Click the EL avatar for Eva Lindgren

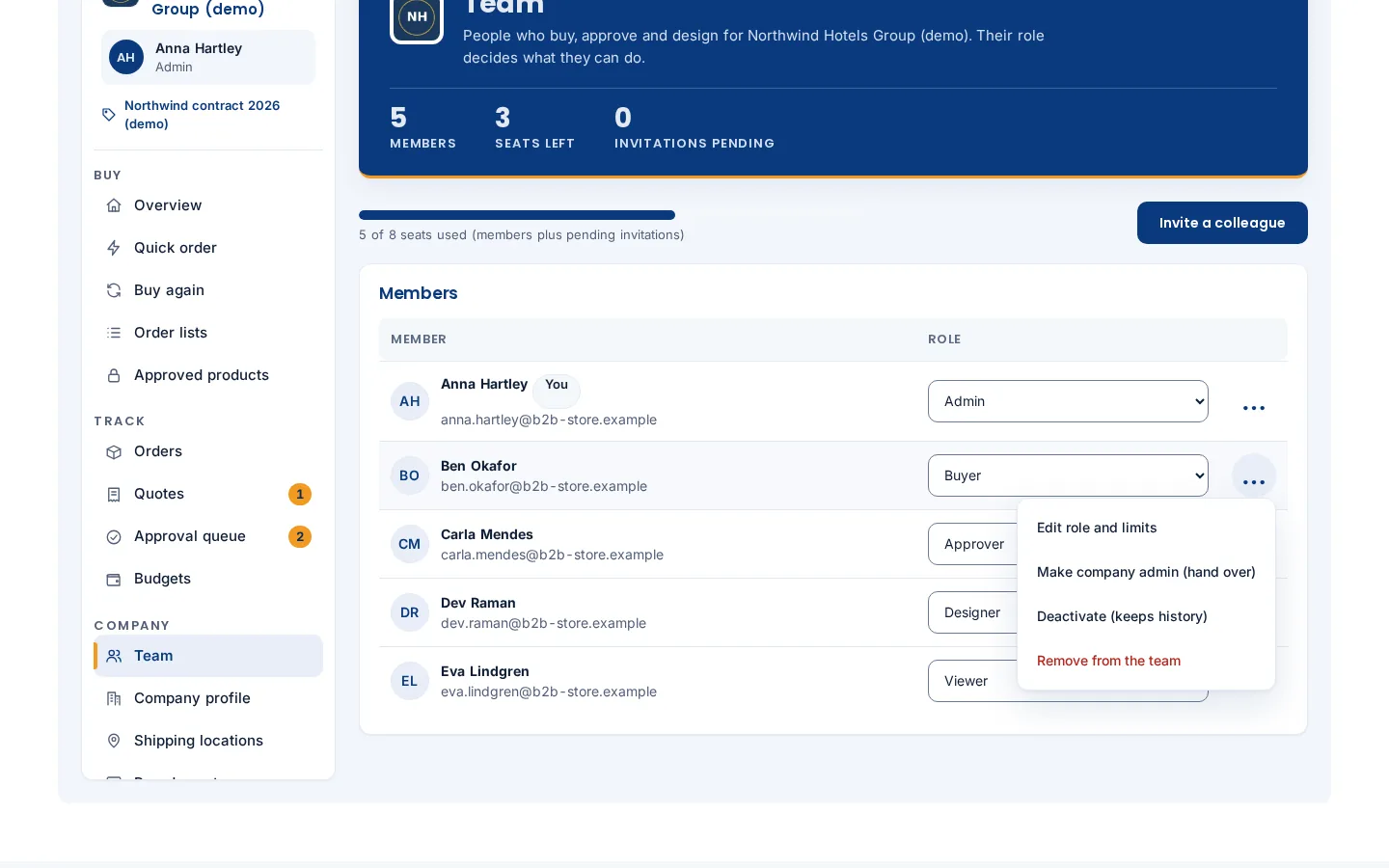[410, 681]
